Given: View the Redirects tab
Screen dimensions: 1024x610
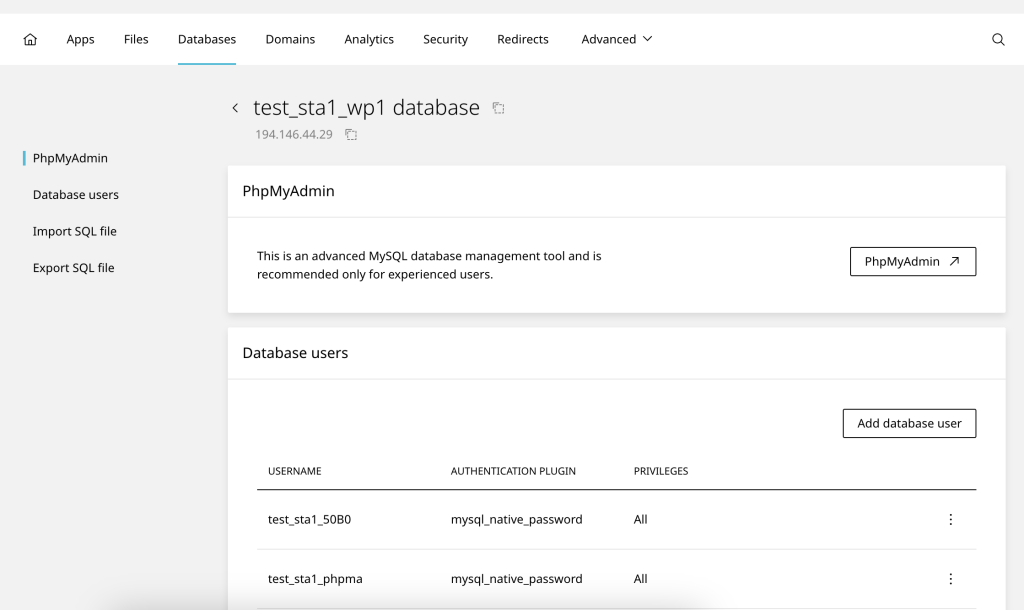Looking at the screenshot, I should (x=522, y=39).
